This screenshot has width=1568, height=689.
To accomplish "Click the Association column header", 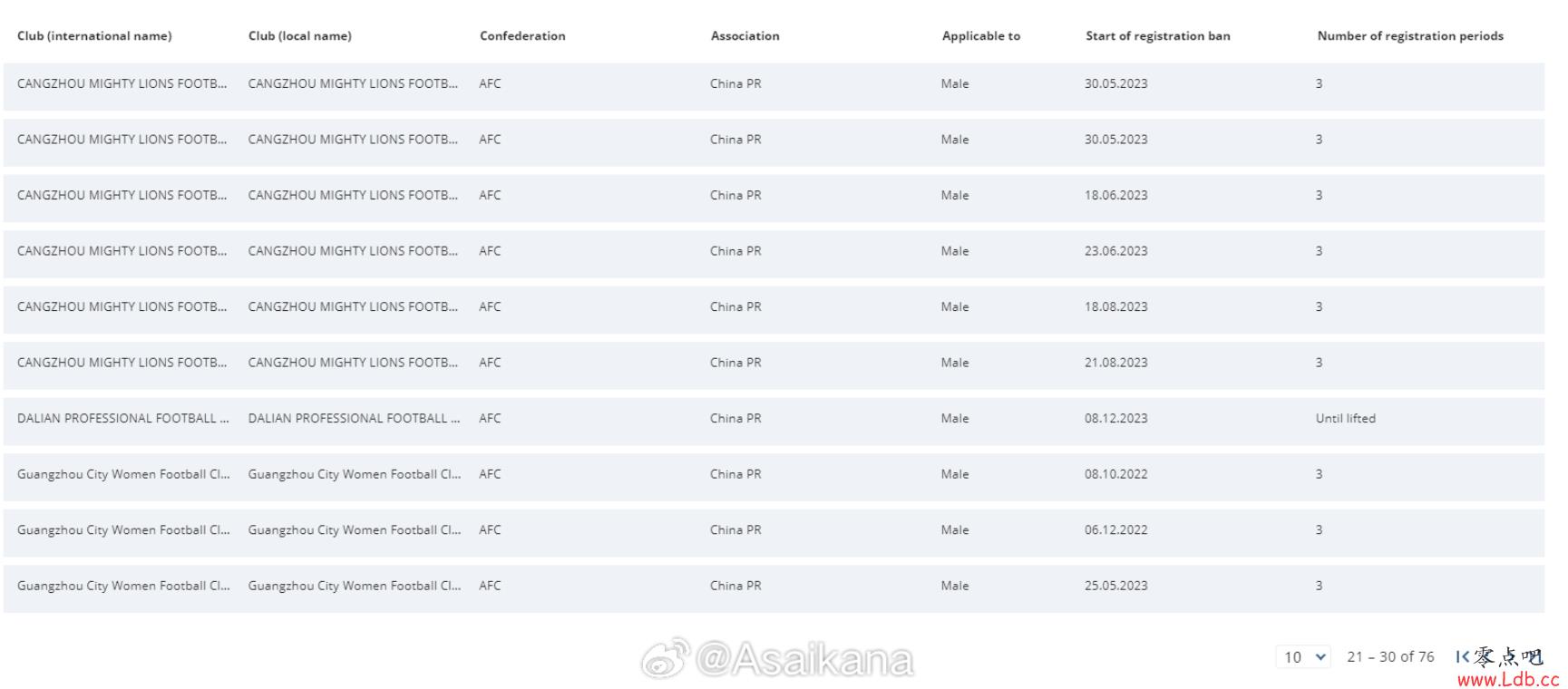I will click(x=745, y=36).
